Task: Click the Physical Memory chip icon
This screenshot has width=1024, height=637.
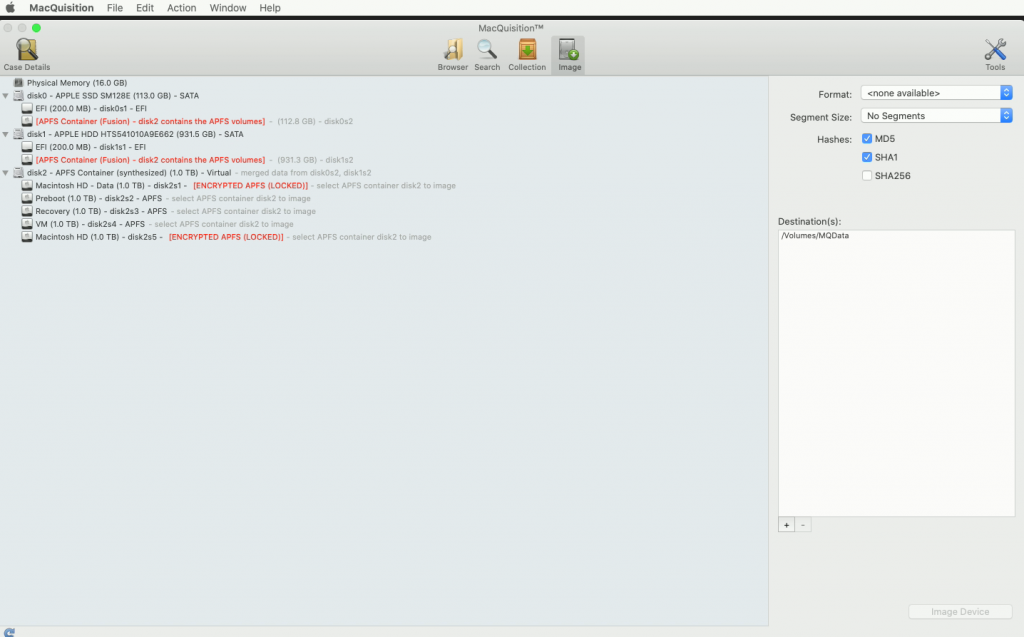Action: pos(18,83)
